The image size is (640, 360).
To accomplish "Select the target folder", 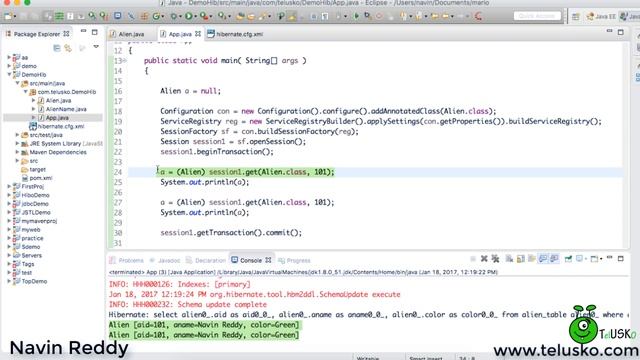I will [x=37, y=169].
